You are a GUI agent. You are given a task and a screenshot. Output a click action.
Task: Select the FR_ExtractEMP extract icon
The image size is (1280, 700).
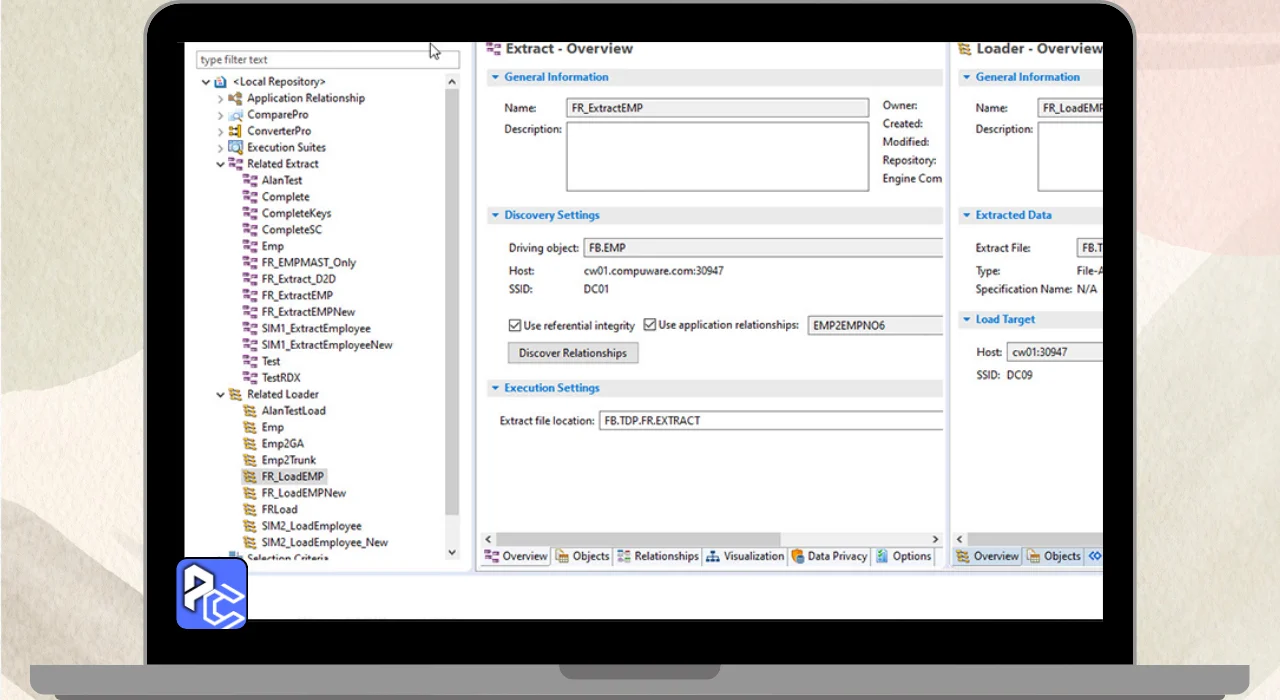coord(250,296)
